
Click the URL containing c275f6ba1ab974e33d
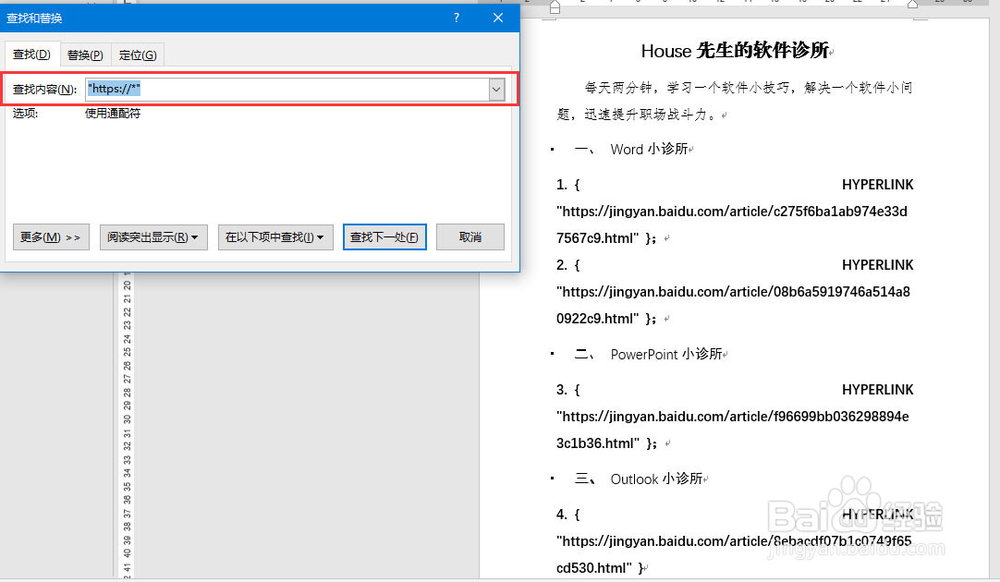[732, 212]
